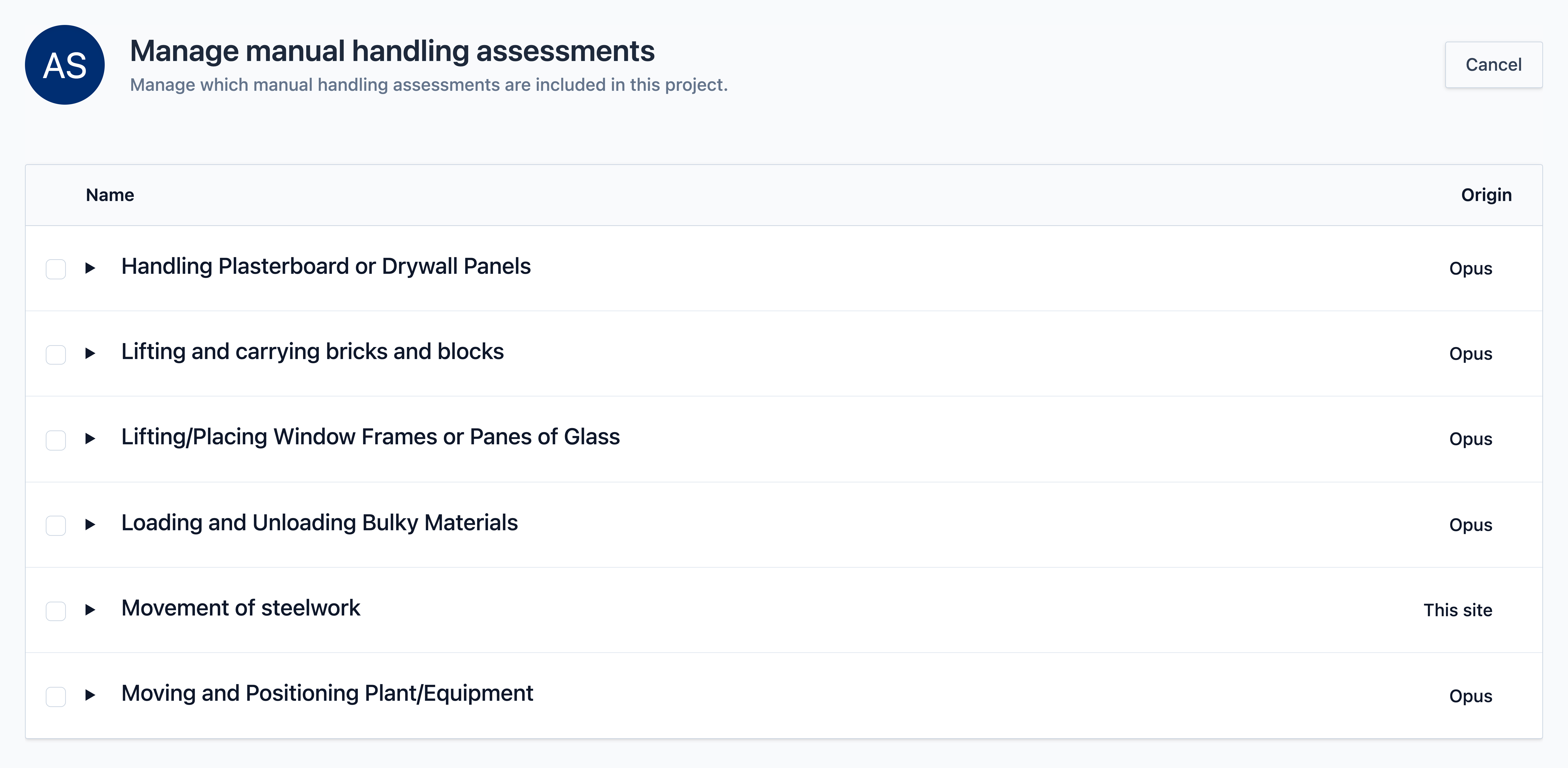
Task: Click 'Lifting and carrying bricks and blocks' text
Action: click(x=313, y=352)
